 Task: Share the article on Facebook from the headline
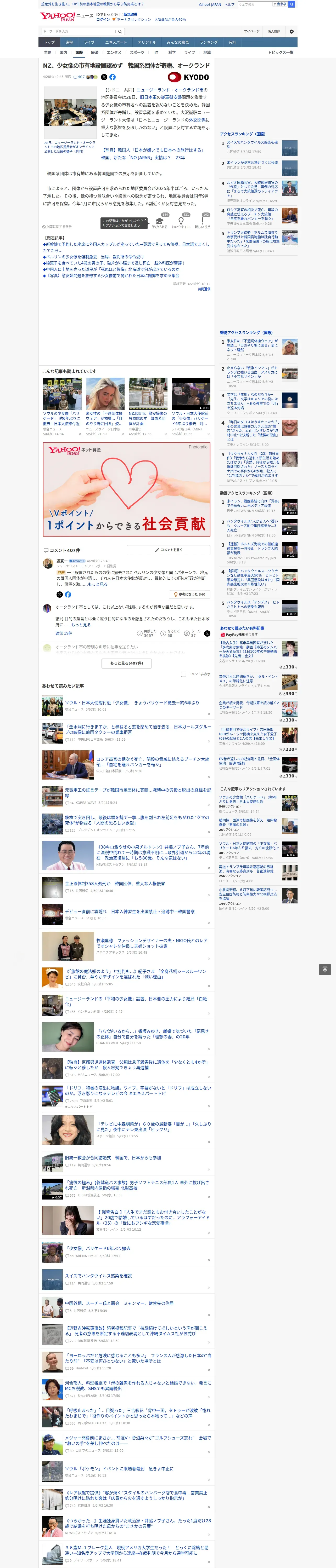tap(112, 77)
